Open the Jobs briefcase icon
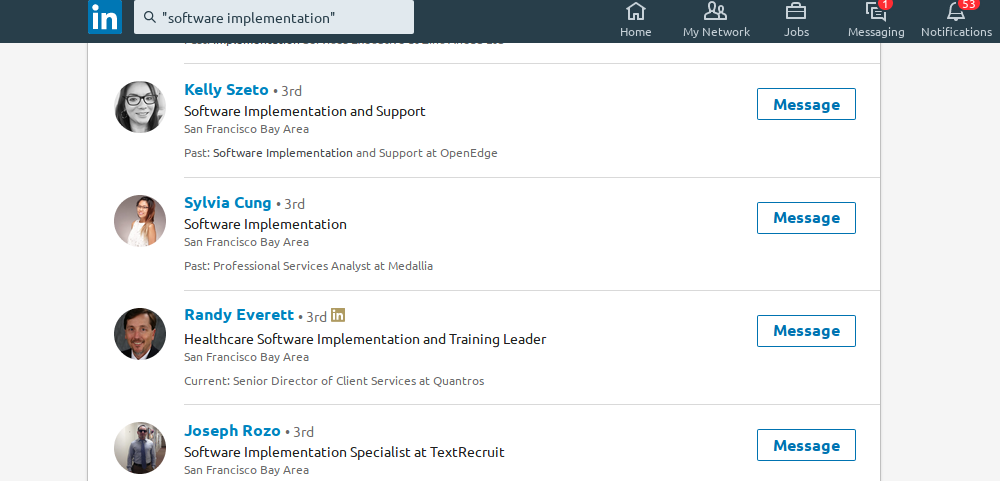The image size is (1000, 481). pyautogui.click(x=796, y=11)
